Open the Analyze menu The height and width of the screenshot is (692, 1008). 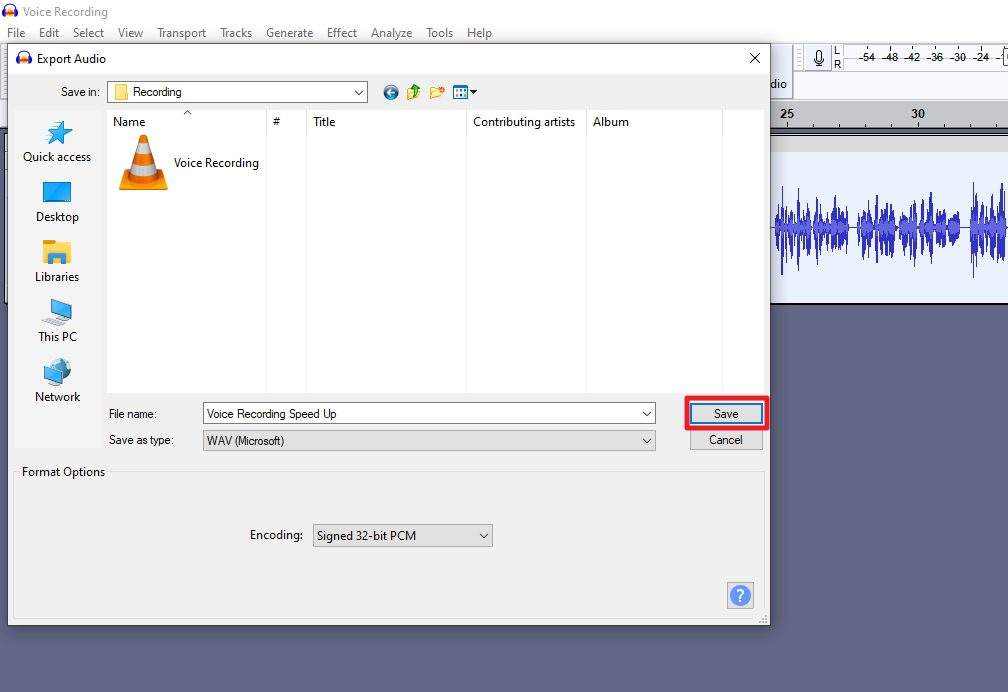[x=392, y=33]
